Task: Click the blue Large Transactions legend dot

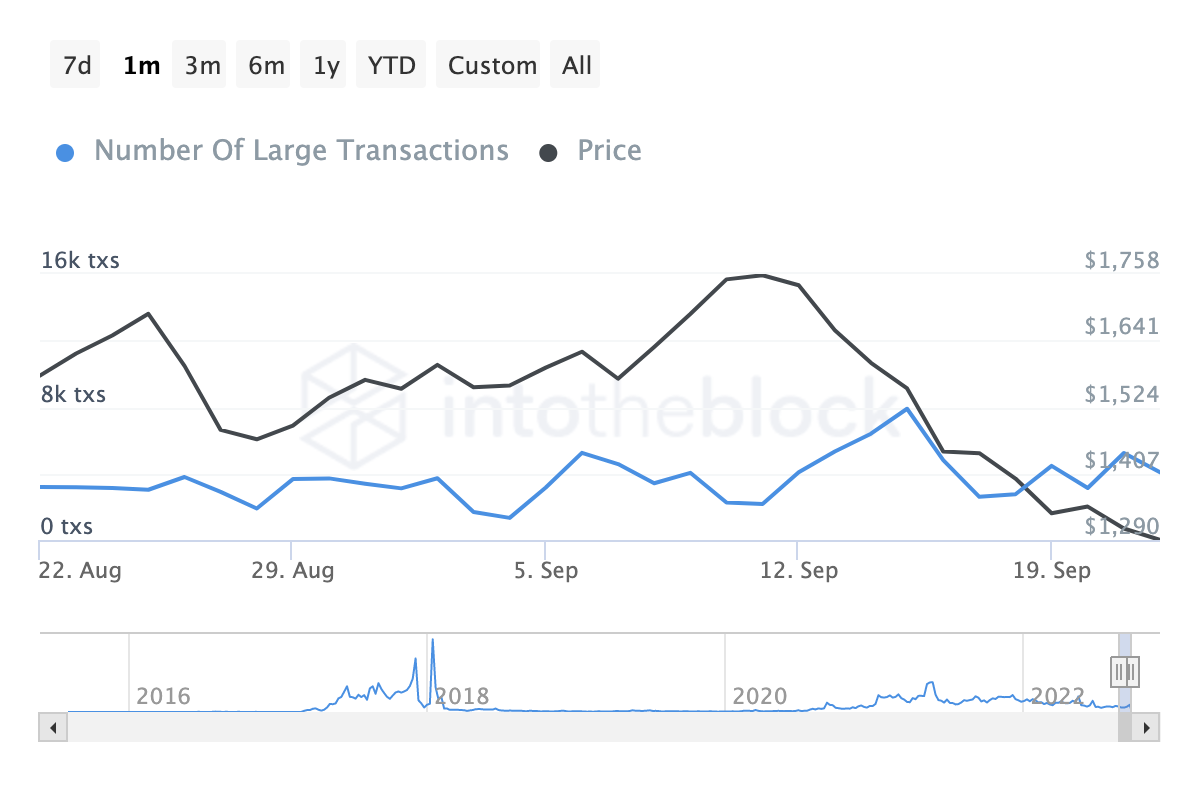Action: 65,153
